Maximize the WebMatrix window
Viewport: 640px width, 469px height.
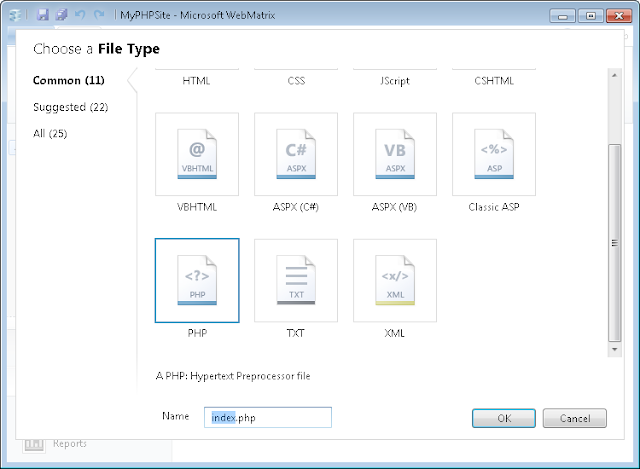pos(591,16)
